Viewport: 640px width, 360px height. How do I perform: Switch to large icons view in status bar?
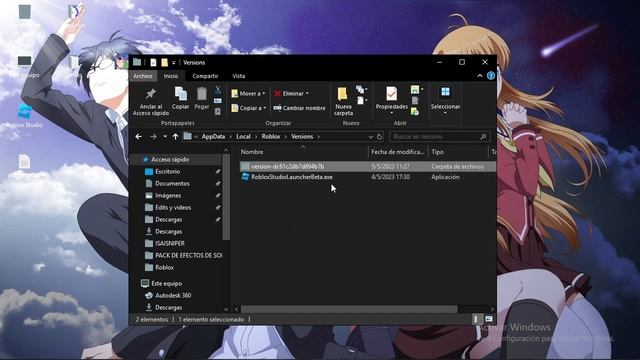(489, 319)
